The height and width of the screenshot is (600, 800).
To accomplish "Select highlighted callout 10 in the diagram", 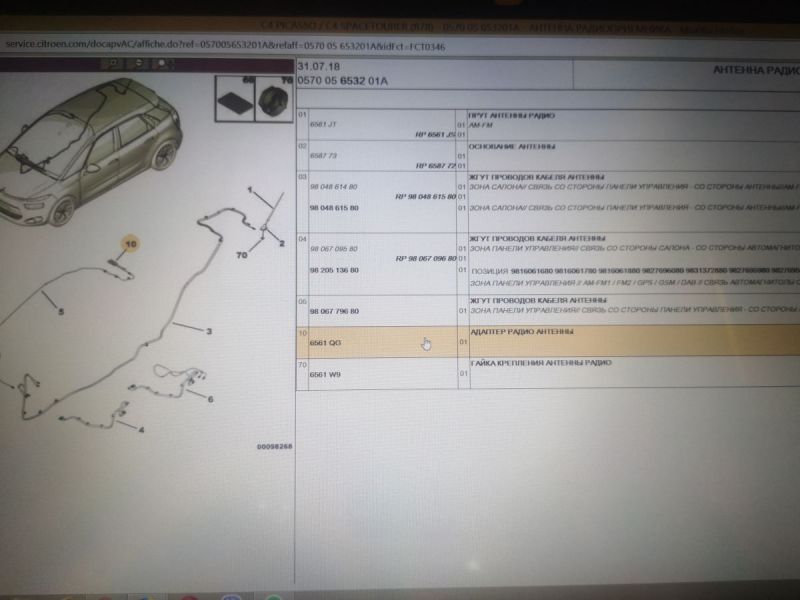I will (131, 243).
